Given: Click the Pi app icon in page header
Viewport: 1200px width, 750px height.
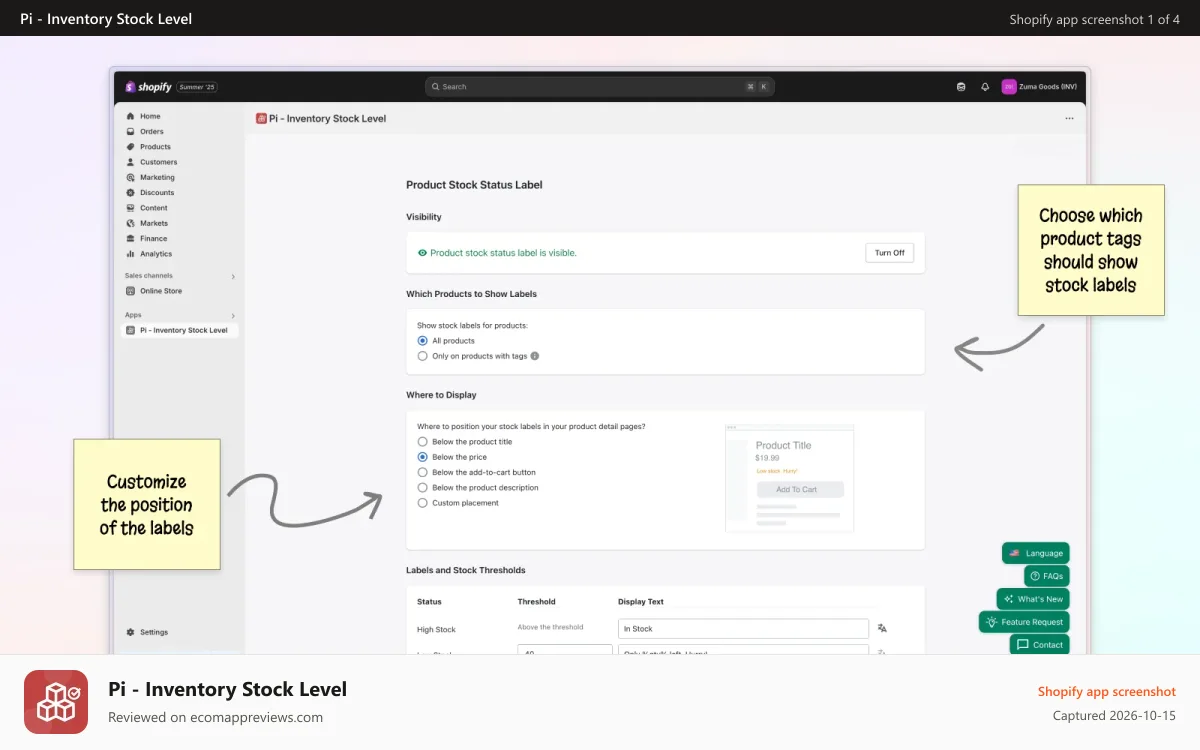Looking at the screenshot, I should (x=261, y=118).
